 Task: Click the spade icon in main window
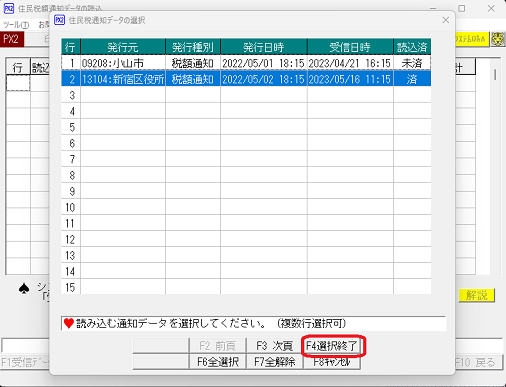pos(24,289)
